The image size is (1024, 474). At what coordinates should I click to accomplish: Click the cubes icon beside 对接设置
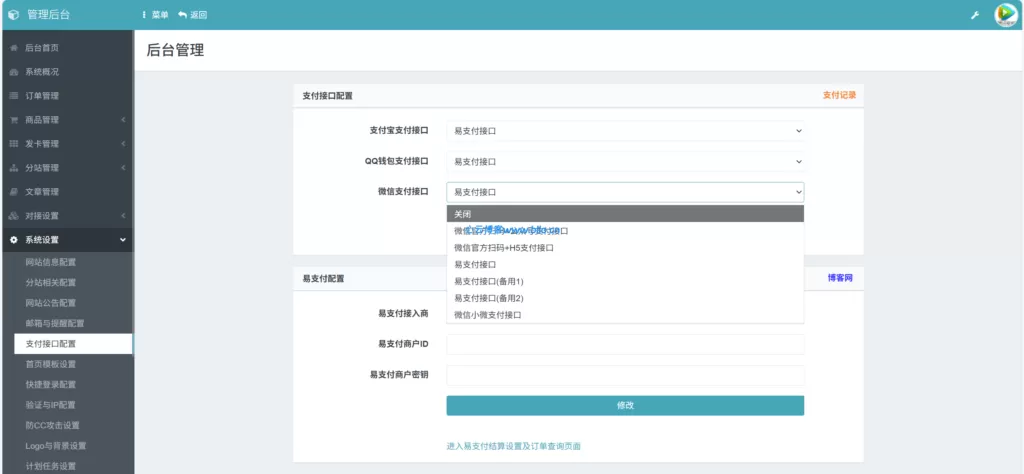14,216
